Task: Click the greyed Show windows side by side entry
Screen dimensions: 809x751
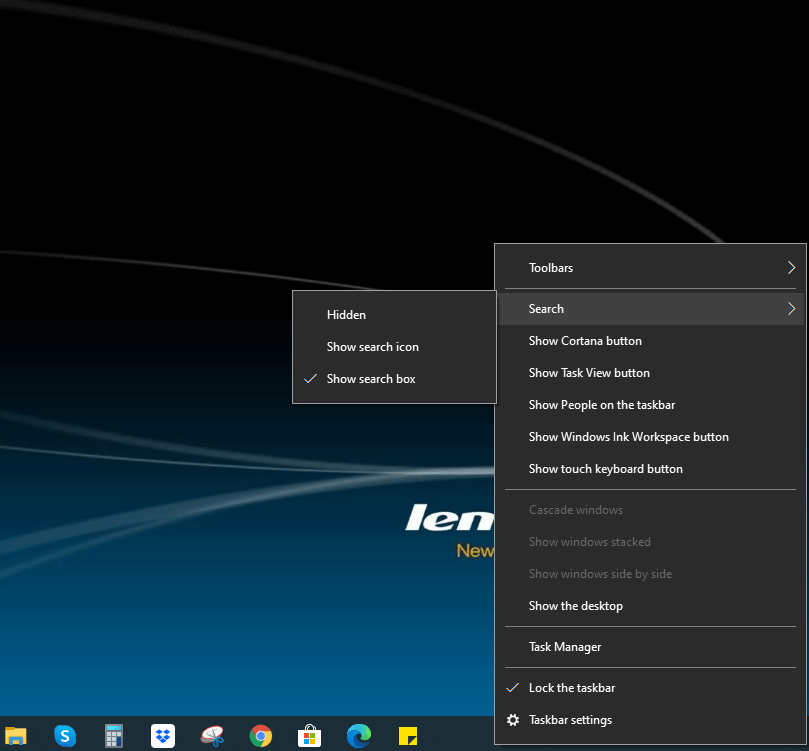Action: click(650, 574)
